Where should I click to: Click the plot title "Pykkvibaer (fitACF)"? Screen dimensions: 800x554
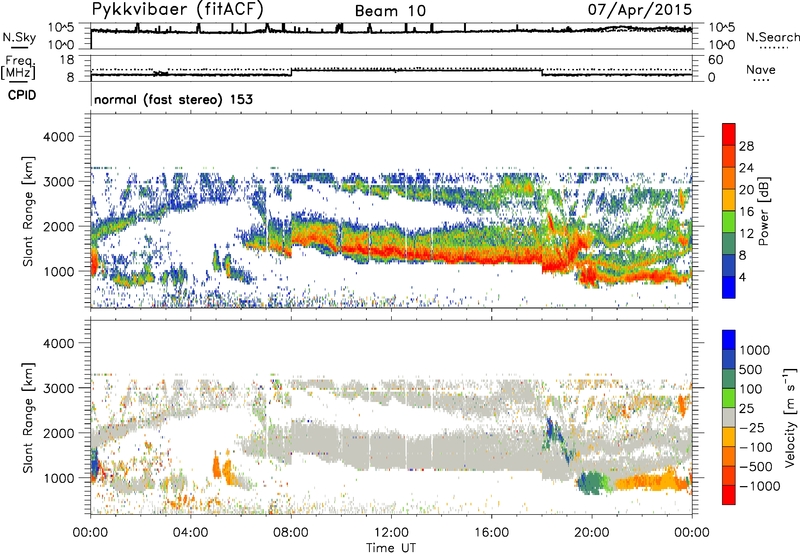click(x=178, y=9)
